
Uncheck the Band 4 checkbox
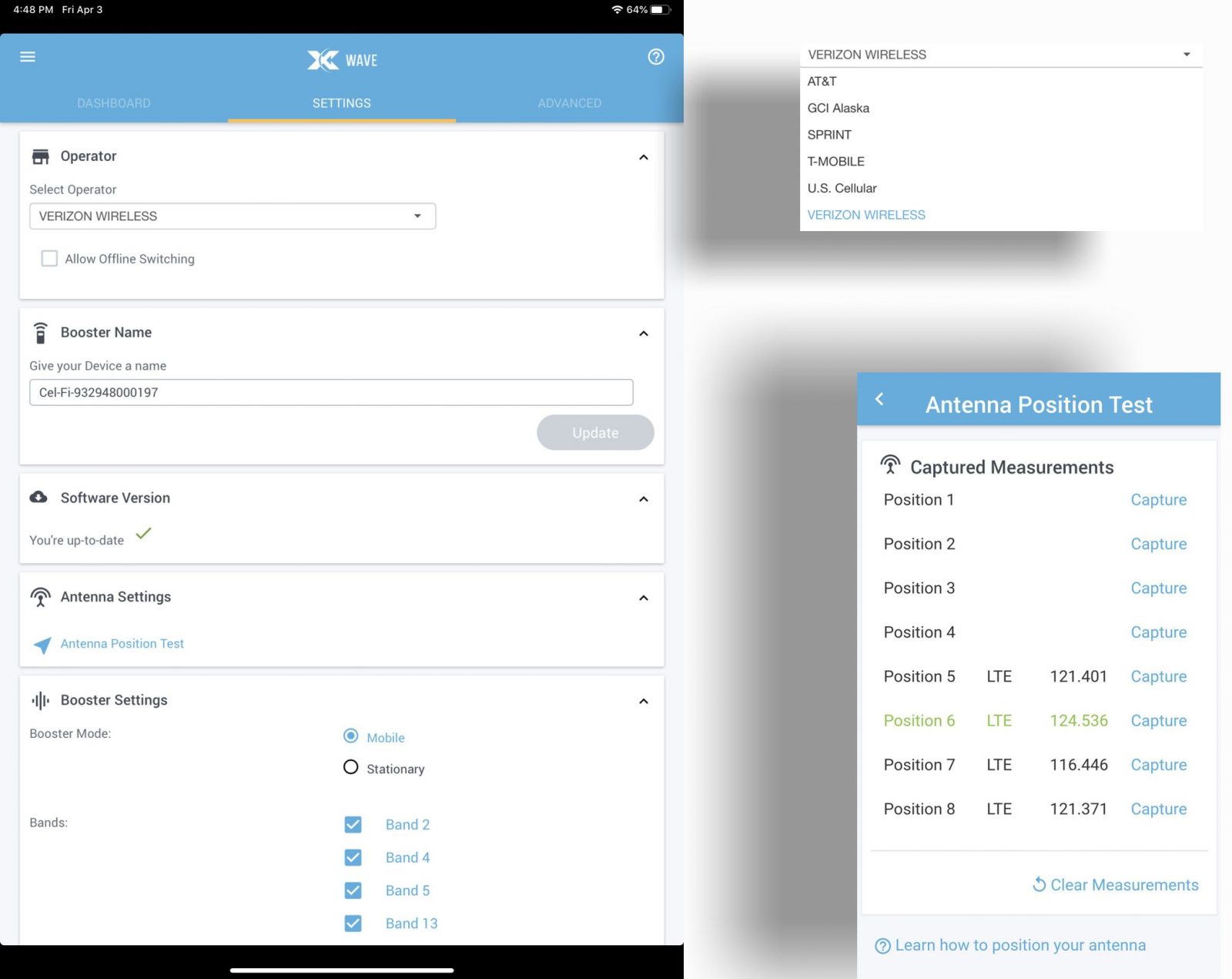pos(353,857)
